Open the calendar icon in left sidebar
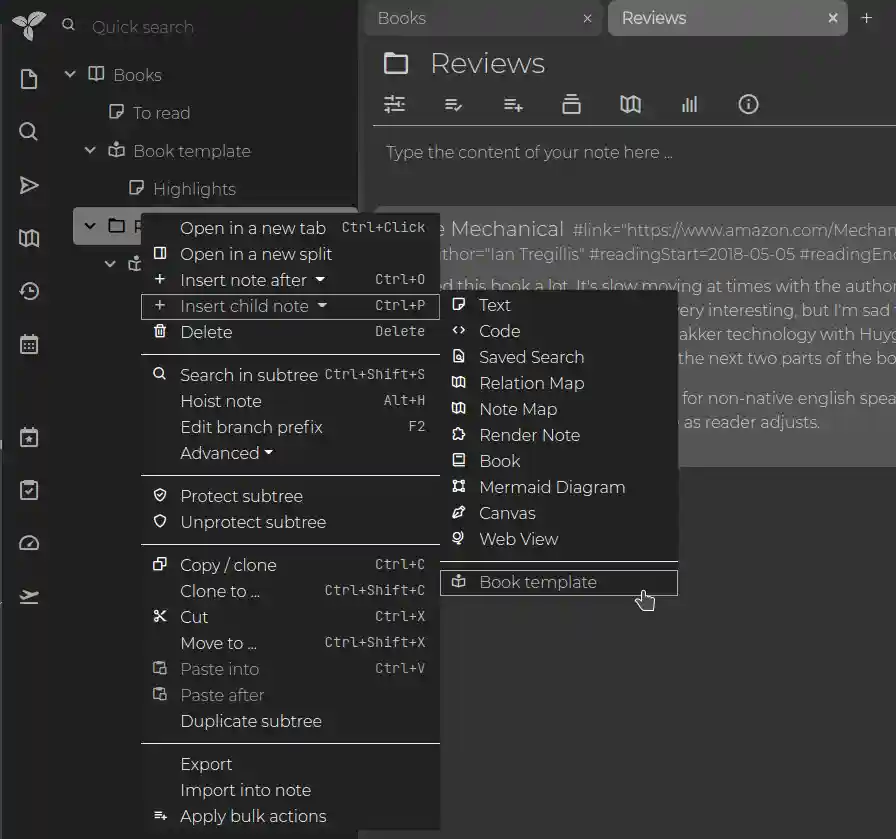 (x=29, y=345)
